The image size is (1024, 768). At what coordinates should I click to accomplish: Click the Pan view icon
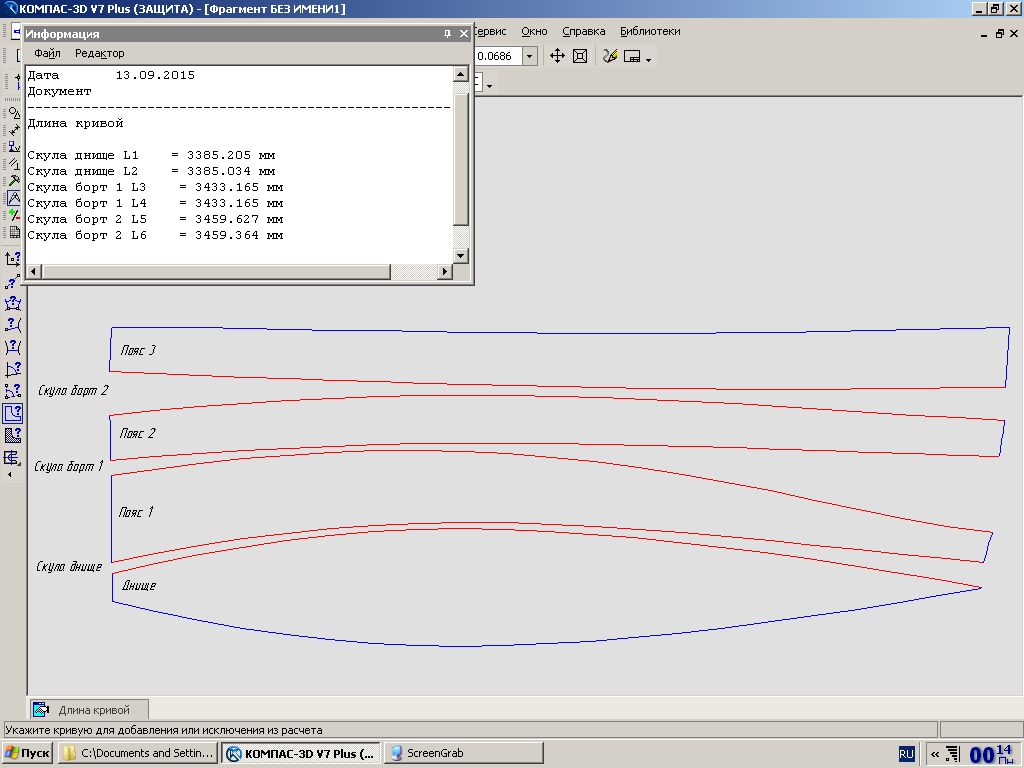pos(558,56)
